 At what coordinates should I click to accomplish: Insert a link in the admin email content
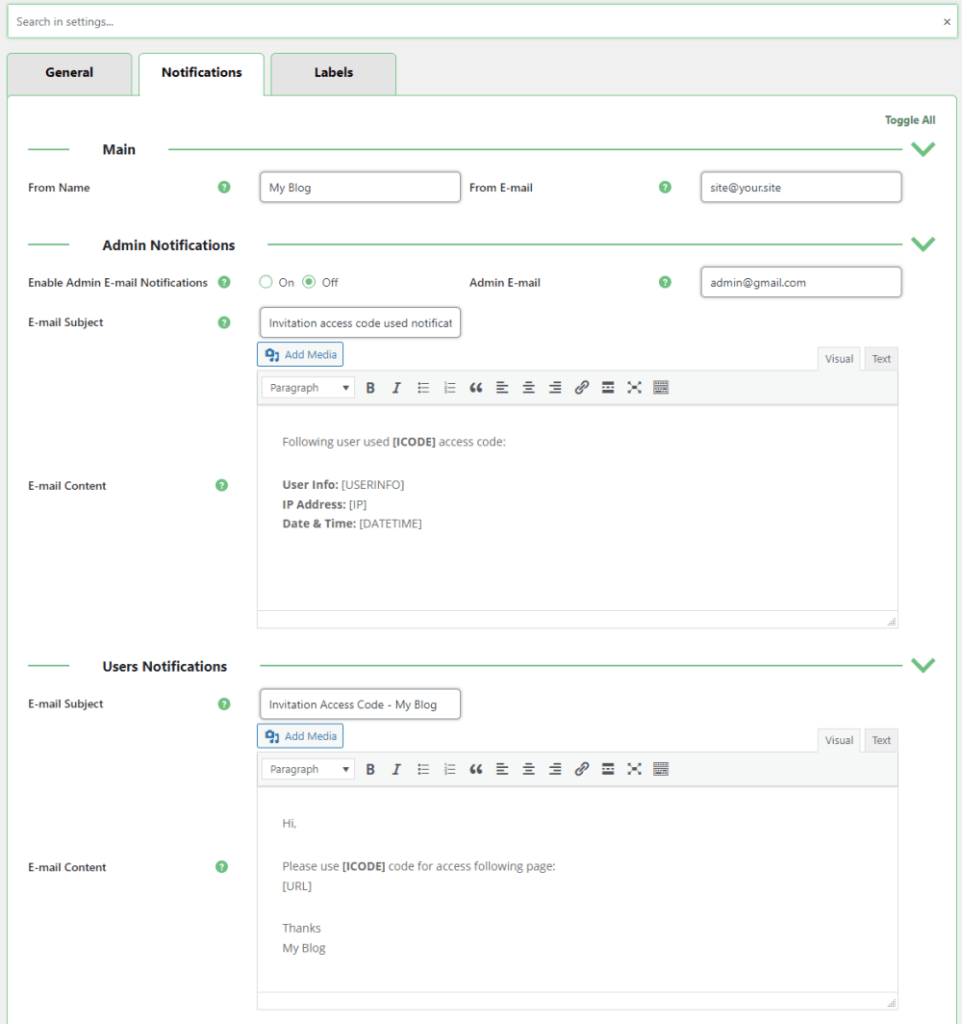(581, 387)
